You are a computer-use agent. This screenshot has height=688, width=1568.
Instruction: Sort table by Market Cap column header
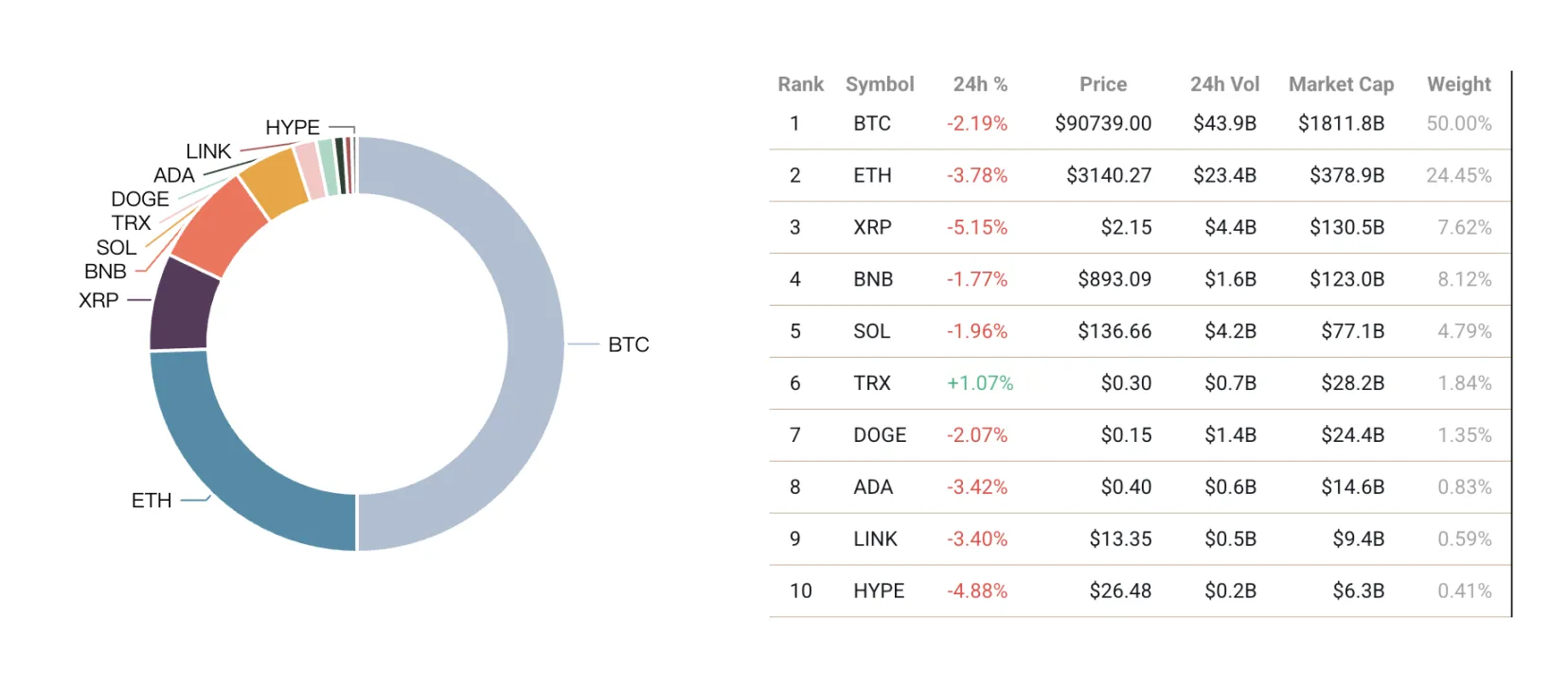pyautogui.click(x=1341, y=84)
